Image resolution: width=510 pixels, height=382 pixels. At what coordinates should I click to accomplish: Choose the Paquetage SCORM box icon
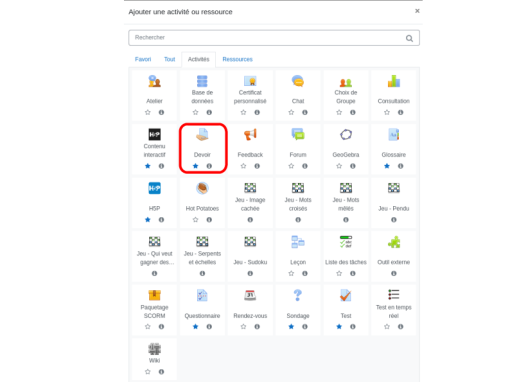click(154, 295)
